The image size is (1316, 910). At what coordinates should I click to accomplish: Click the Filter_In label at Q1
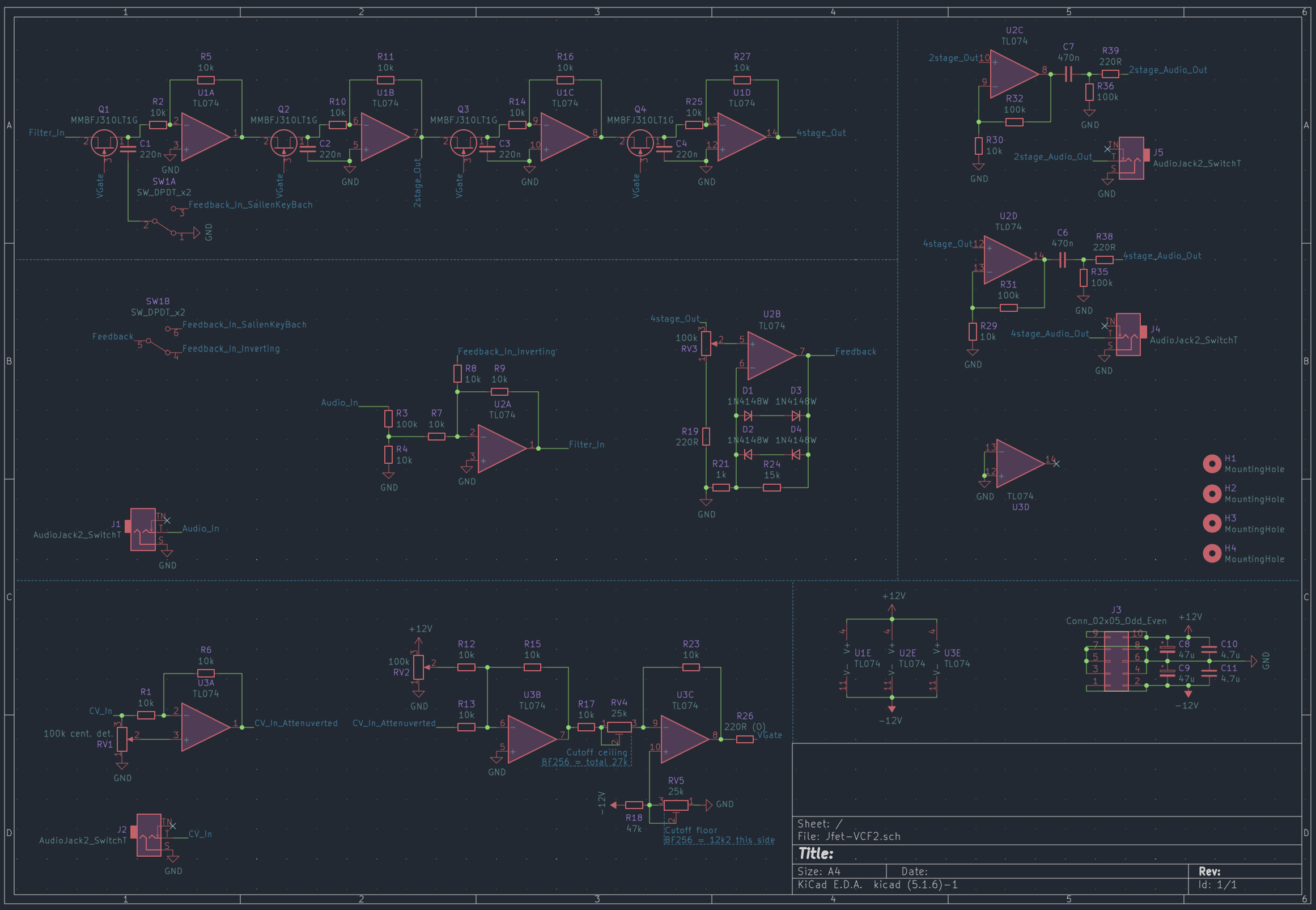pyautogui.click(x=46, y=133)
